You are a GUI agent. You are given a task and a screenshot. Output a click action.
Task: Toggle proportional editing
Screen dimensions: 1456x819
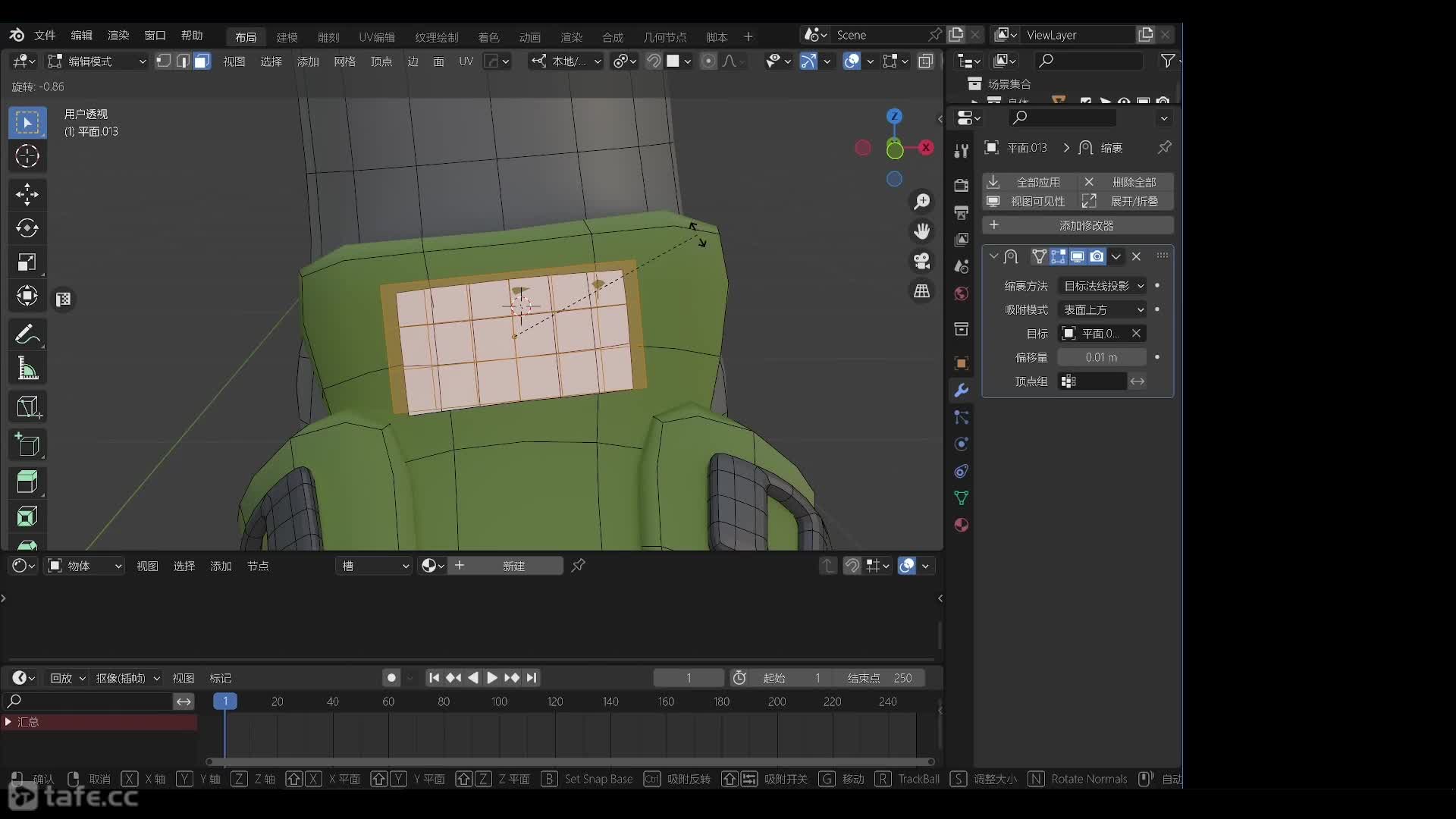pos(708,61)
